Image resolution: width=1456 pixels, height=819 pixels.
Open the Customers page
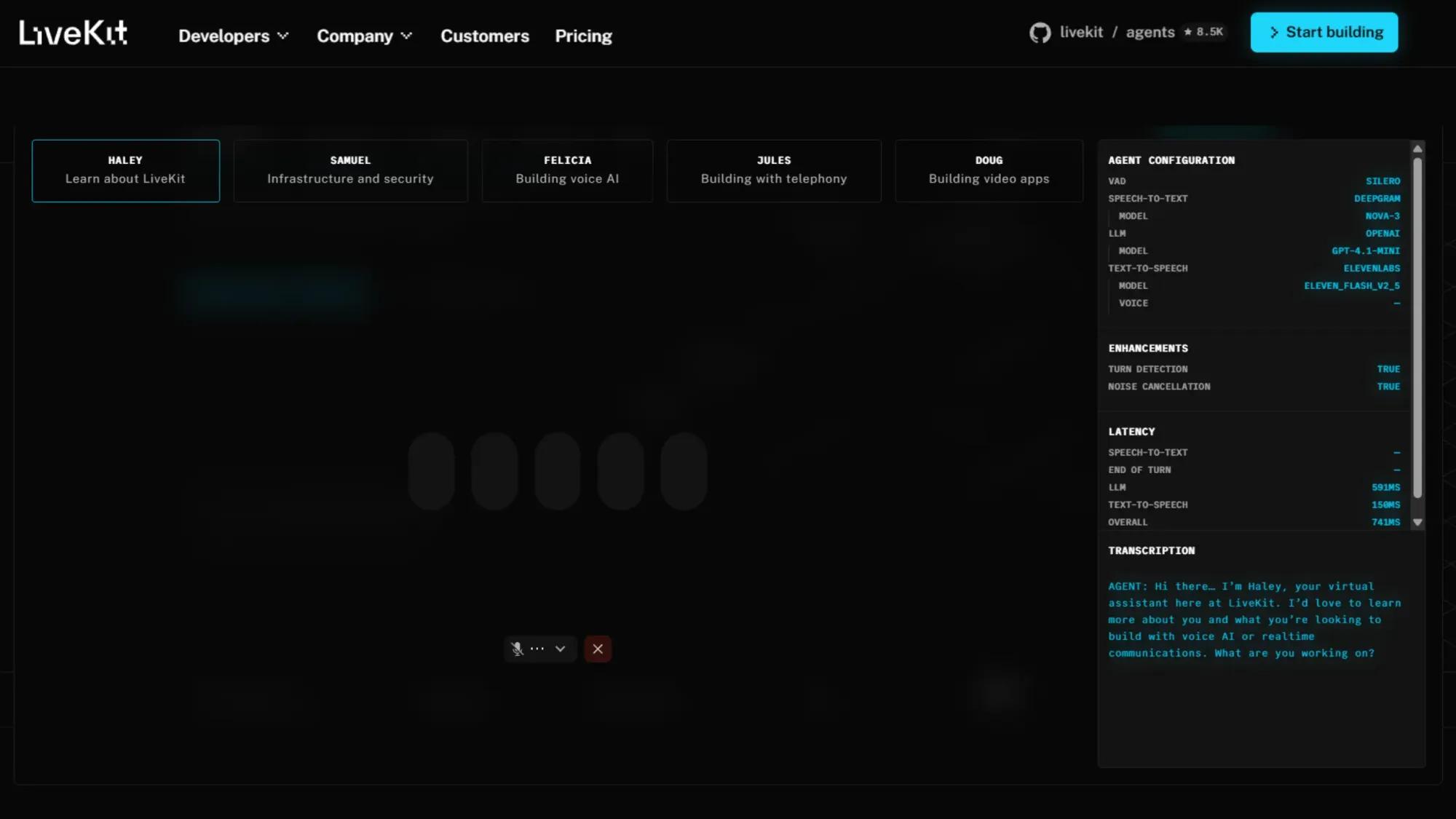(x=484, y=36)
